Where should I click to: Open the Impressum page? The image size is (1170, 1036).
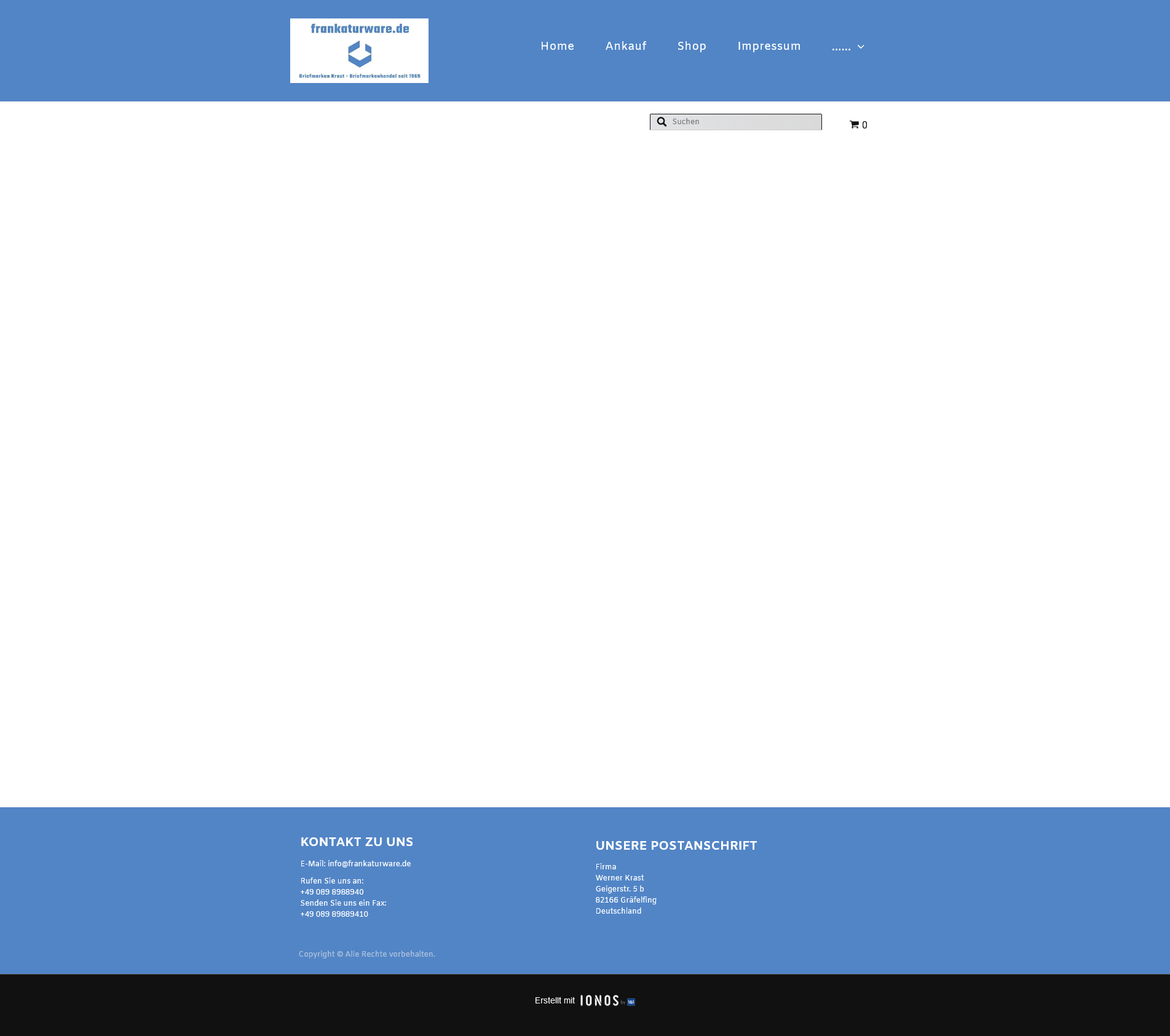click(x=769, y=47)
